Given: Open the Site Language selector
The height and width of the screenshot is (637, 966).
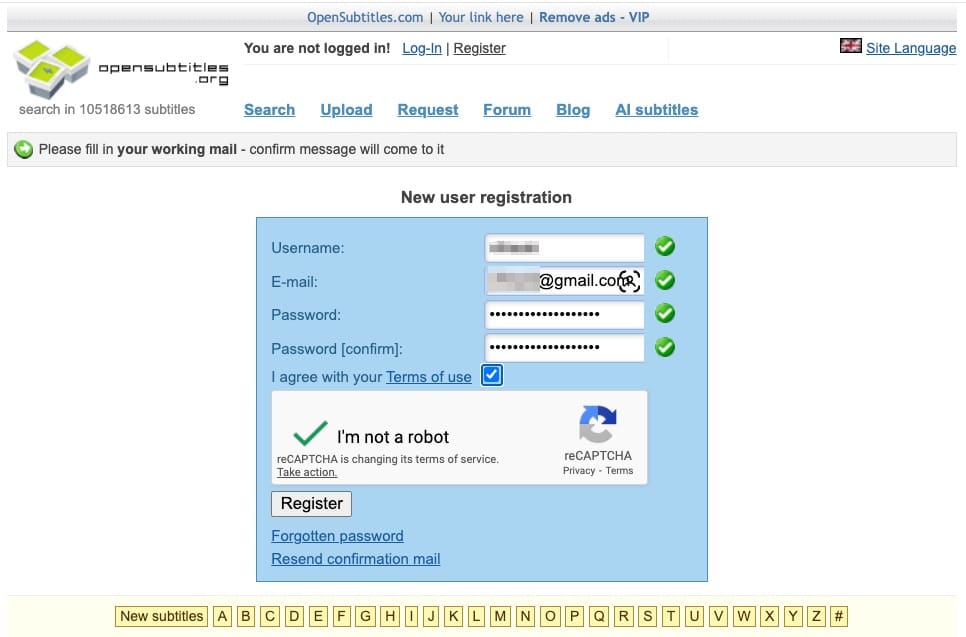Looking at the screenshot, I should (x=911, y=48).
